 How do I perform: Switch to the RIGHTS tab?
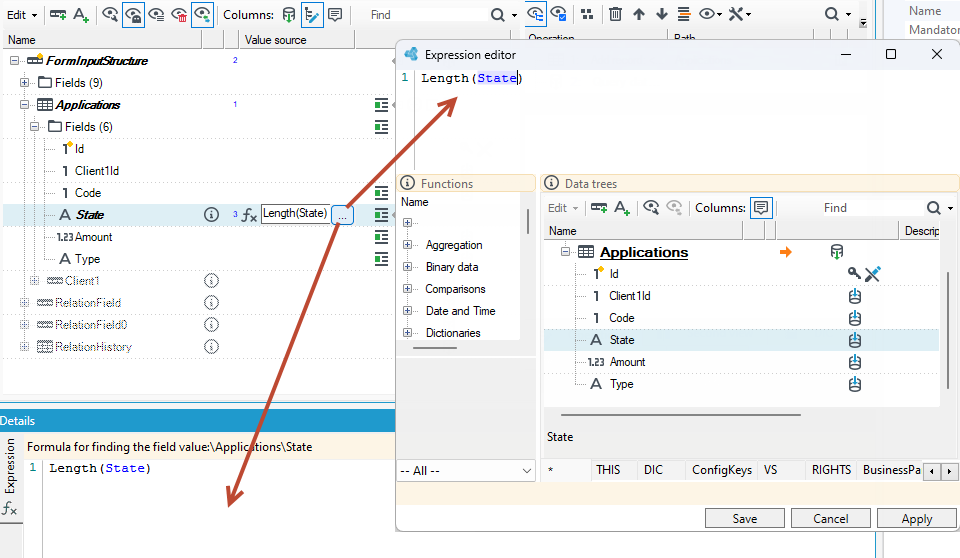pos(831,470)
